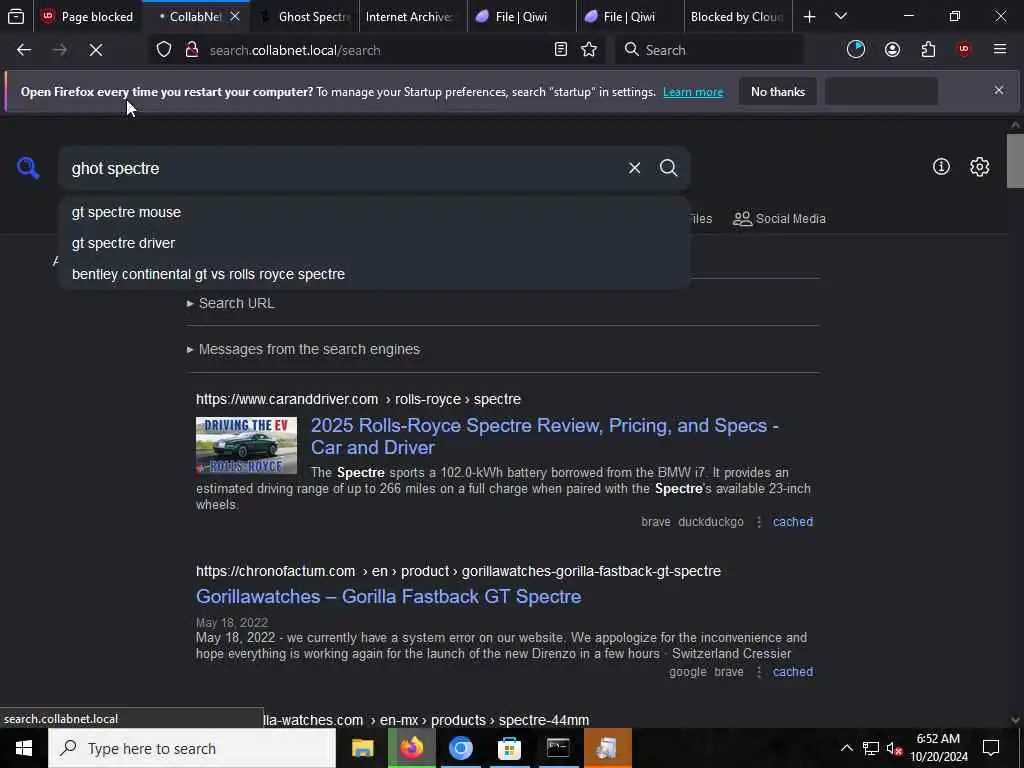1024x768 pixels.
Task: Switch to the Ghost Spectre tab
Action: (305, 16)
